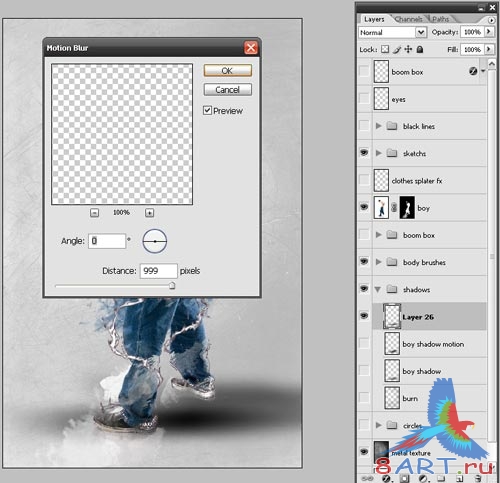The height and width of the screenshot is (483, 500).
Task: Click the Layer 26 thumbnail
Action: point(392,317)
